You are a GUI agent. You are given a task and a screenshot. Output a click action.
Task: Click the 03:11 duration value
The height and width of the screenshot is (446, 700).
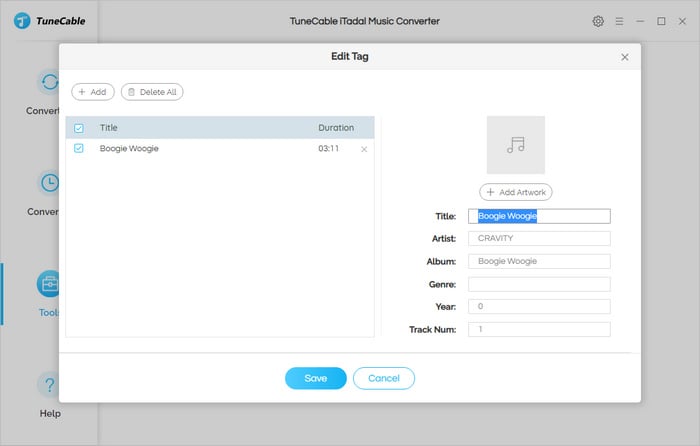[x=328, y=149]
